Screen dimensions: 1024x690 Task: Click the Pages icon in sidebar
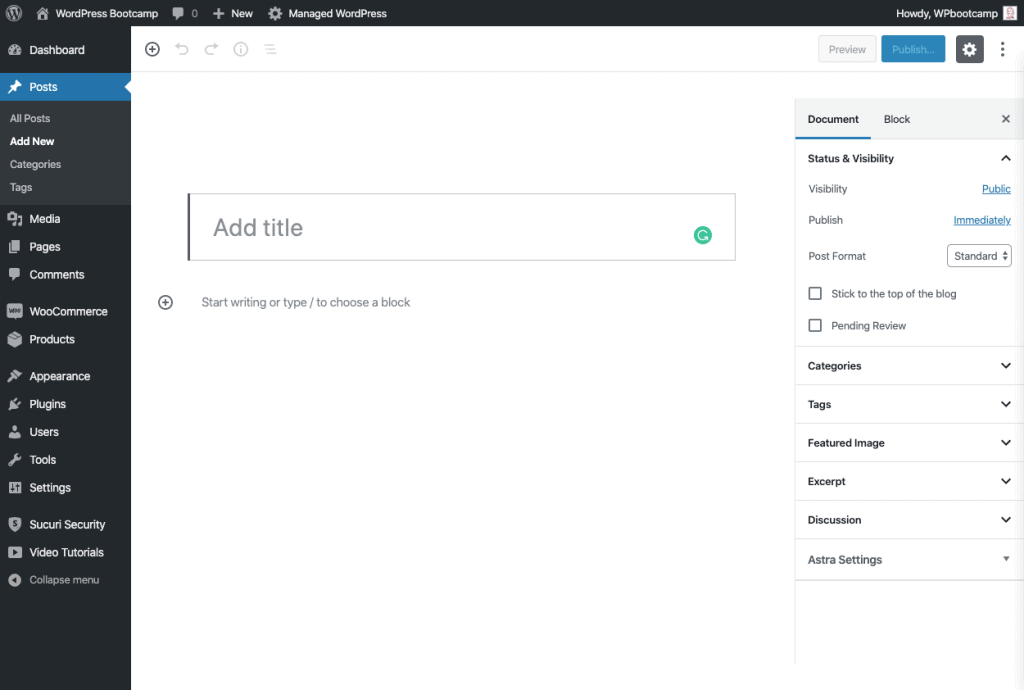14,247
